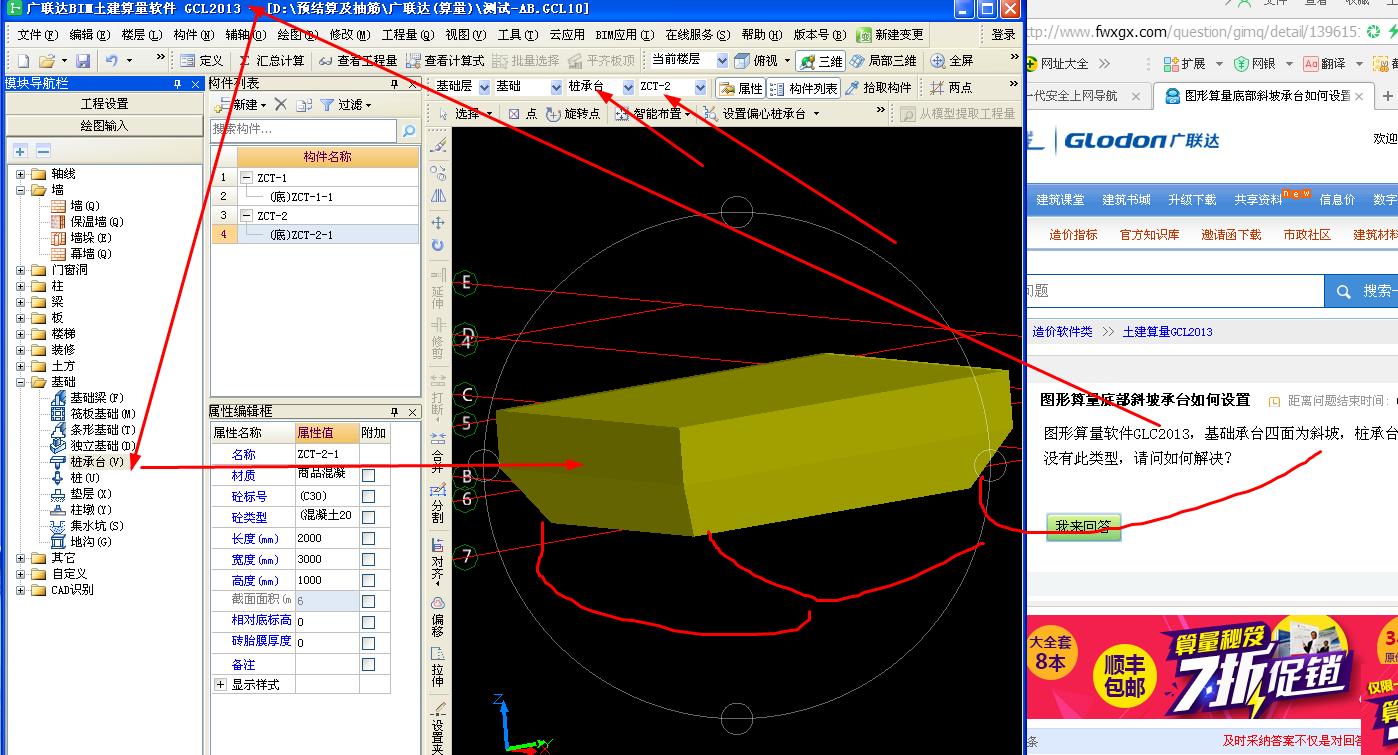This screenshot has width=1398, height=755.
Task: Select 集水坑(S) in navigation tree
Action: tap(97, 526)
